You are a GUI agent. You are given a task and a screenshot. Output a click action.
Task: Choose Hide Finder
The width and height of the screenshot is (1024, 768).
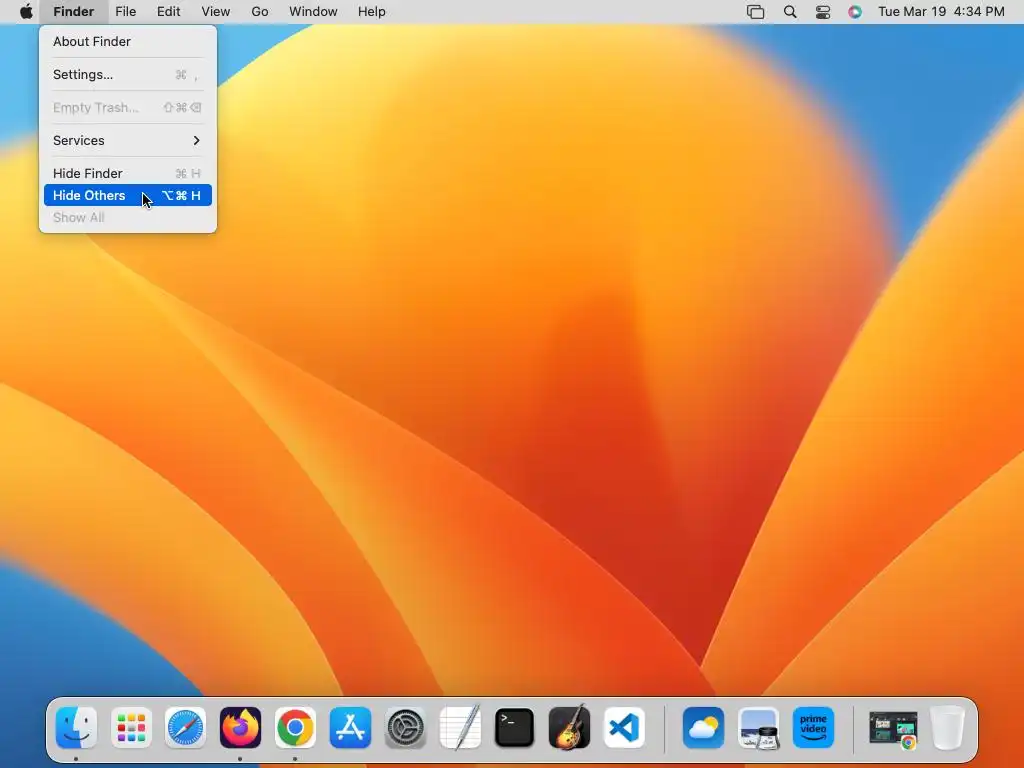tap(128, 173)
